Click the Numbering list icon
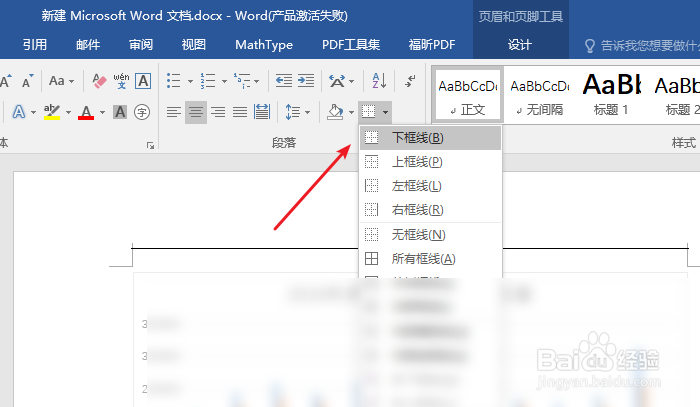The width and height of the screenshot is (700, 407). pos(208,81)
